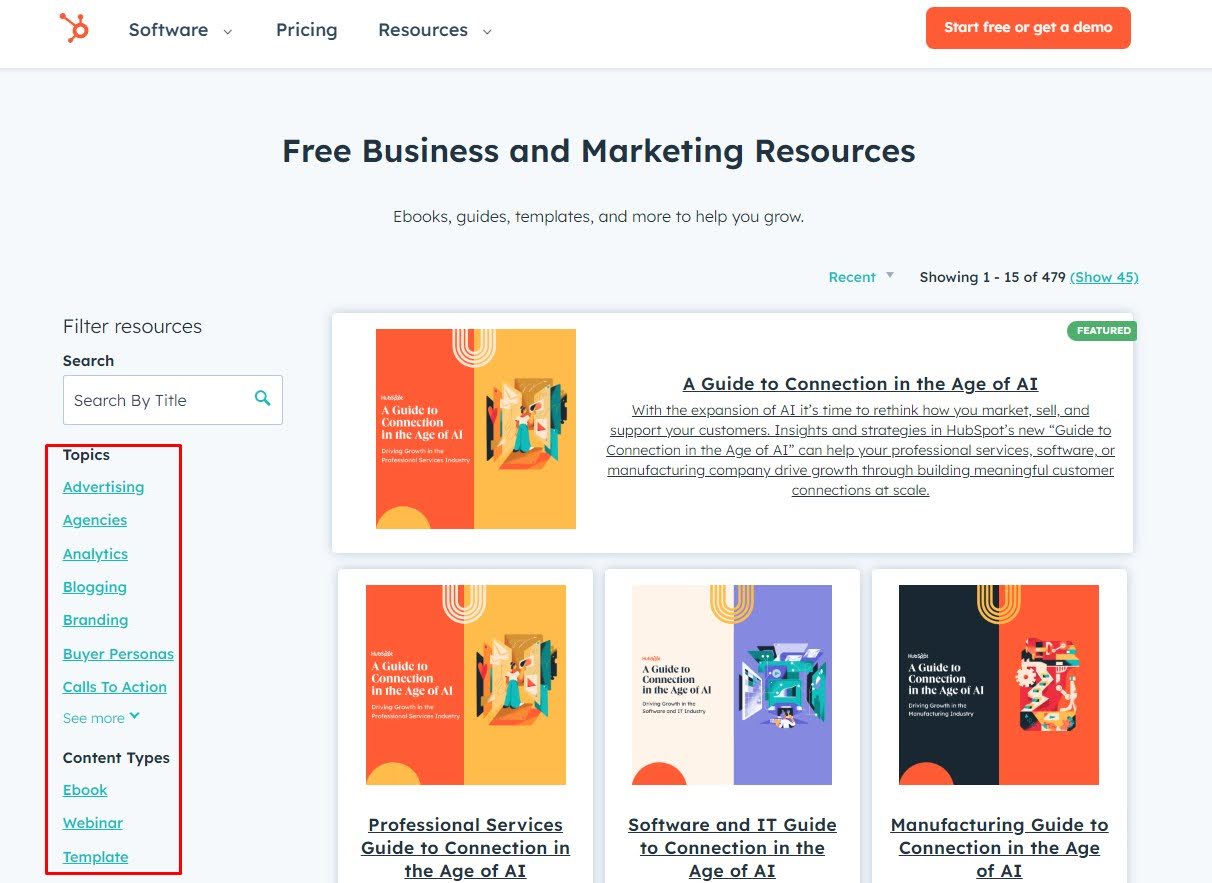Click the Search By Title input field
Image resolution: width=1212 pixels, height=883 pixels.
[x=160, y=399]
